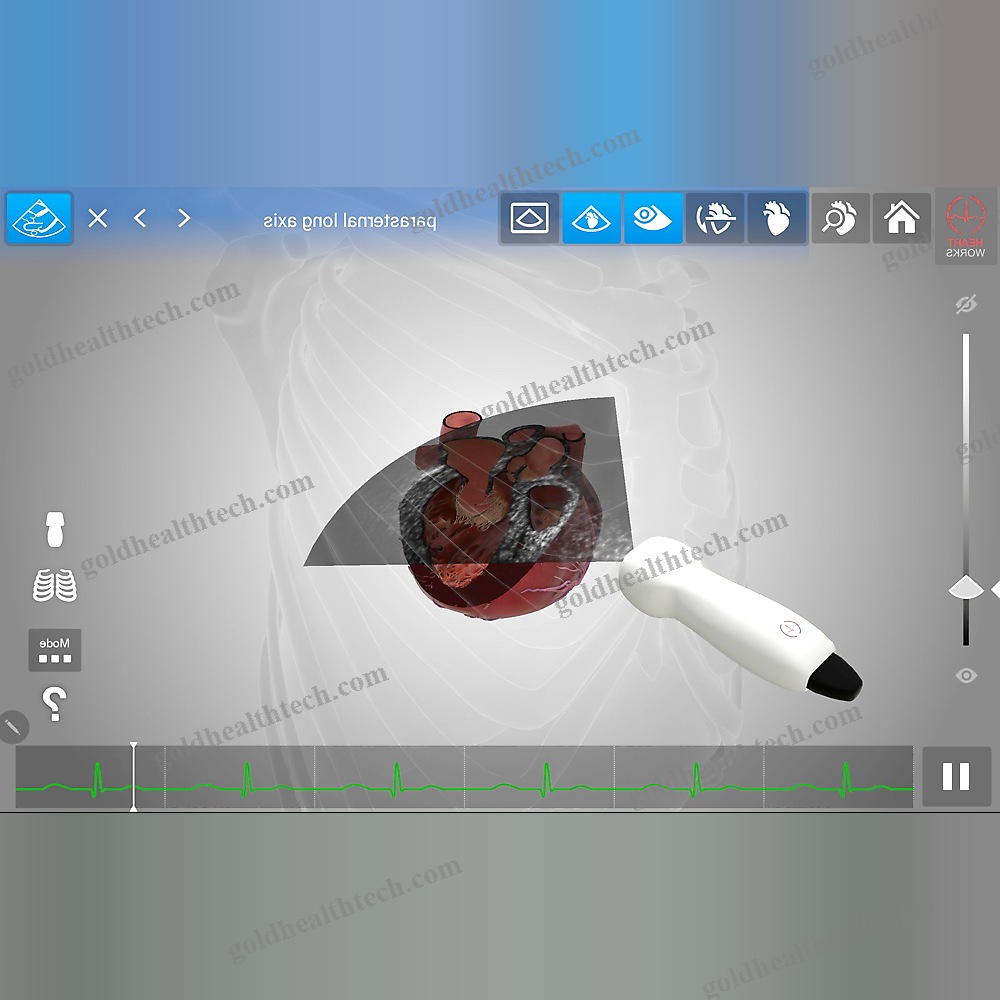
Task: Click the open eye icon below slider
Action: pyautogui.click(x=966, y=675)
